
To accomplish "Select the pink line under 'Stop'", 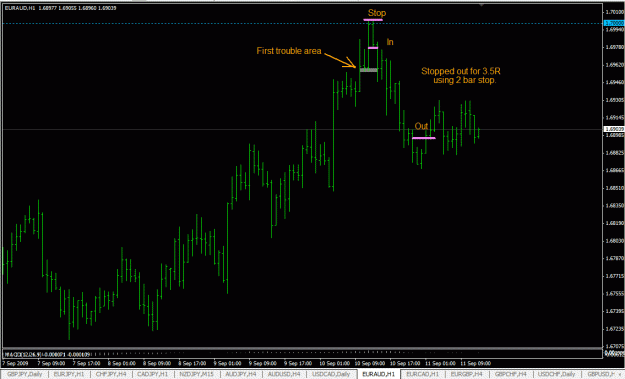I will tap(373, 20).
